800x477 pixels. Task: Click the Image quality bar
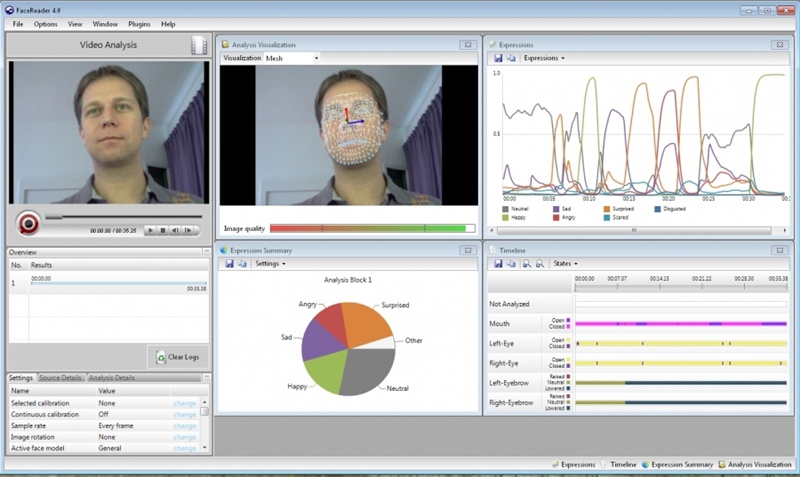tap(372, 229)
